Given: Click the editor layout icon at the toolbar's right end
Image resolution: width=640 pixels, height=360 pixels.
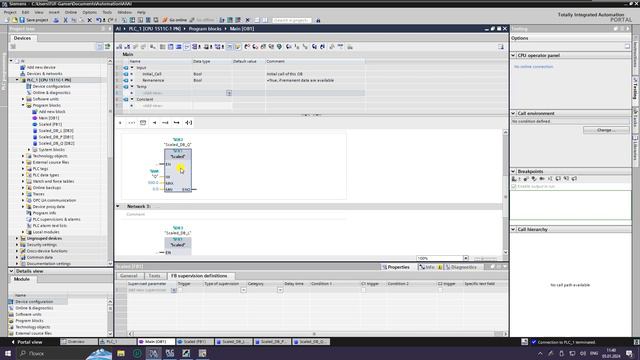Looking at the screenshot, I should pyautogui.click(x=501, y=47).
